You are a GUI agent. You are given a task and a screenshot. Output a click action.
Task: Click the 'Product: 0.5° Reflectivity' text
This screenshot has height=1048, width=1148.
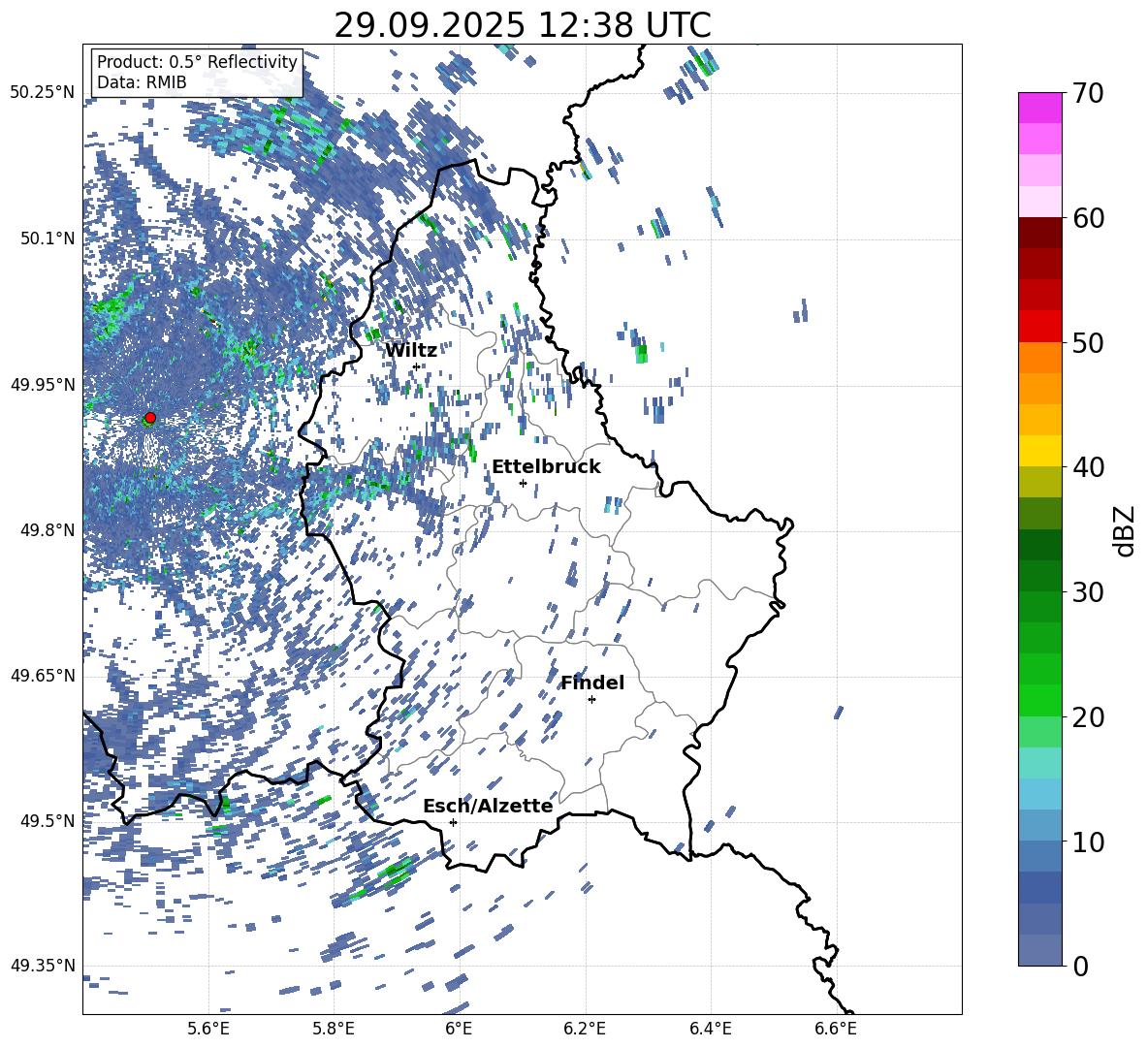click(197, 62)
